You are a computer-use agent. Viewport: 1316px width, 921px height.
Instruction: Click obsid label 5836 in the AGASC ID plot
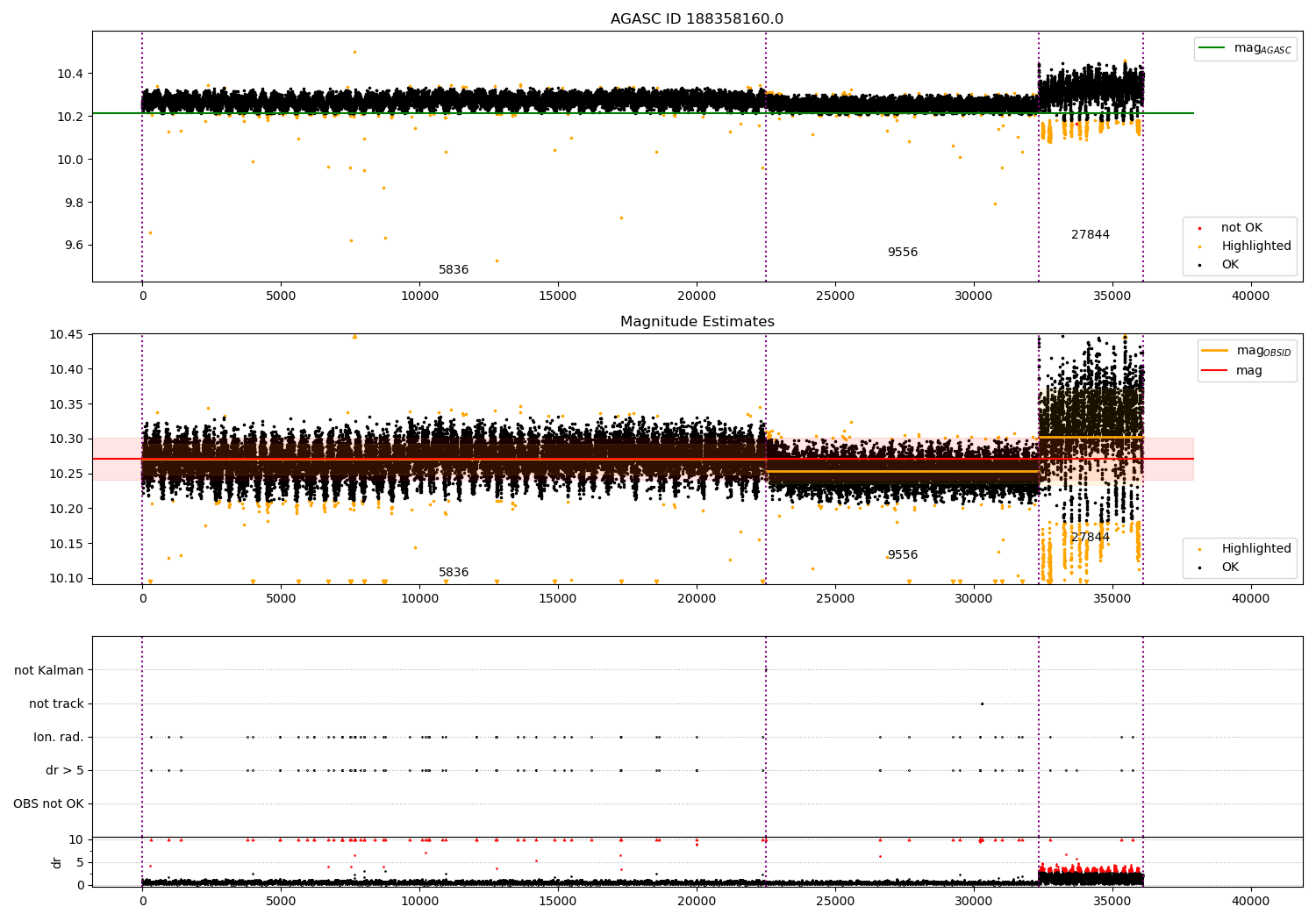[454, 270]
